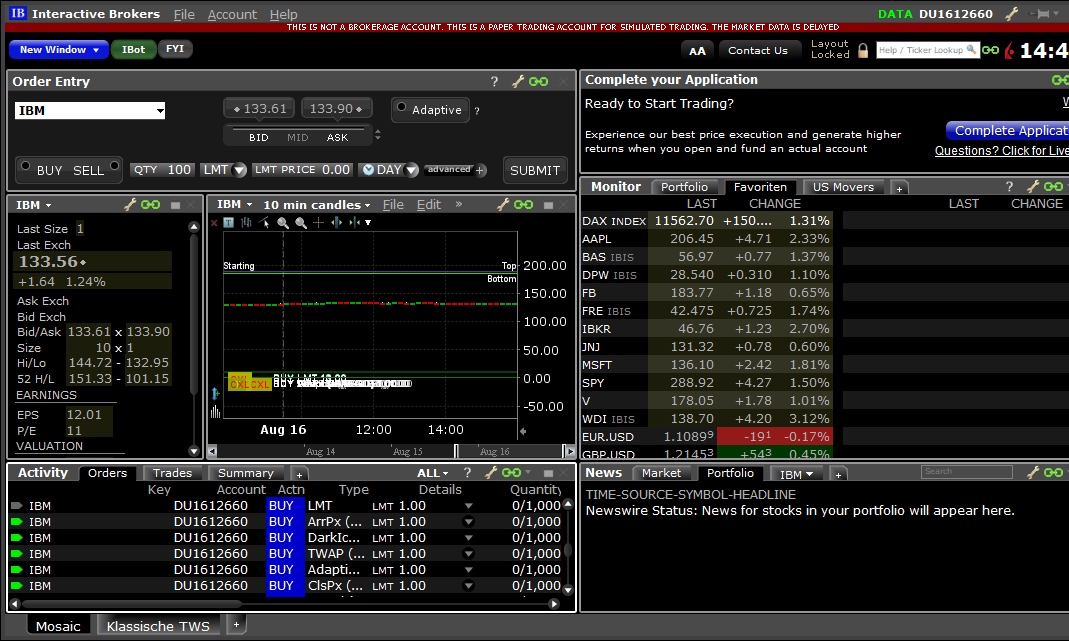The height and width of the screenshot is (641, 1069).
Task: Click the red IB logo beside the clock
Action: (1010, 50)
